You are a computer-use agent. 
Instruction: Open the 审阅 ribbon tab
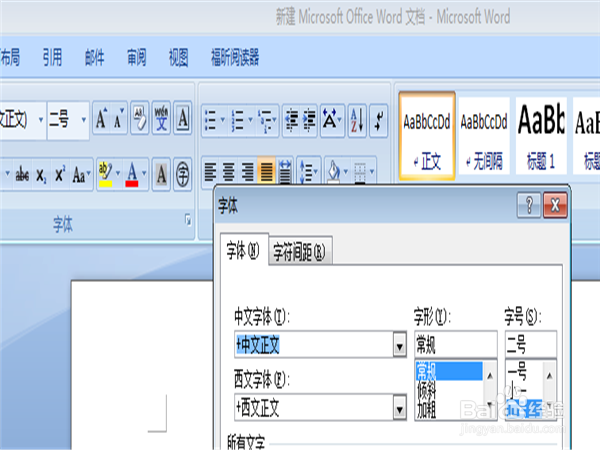click(x=137, y=57)
